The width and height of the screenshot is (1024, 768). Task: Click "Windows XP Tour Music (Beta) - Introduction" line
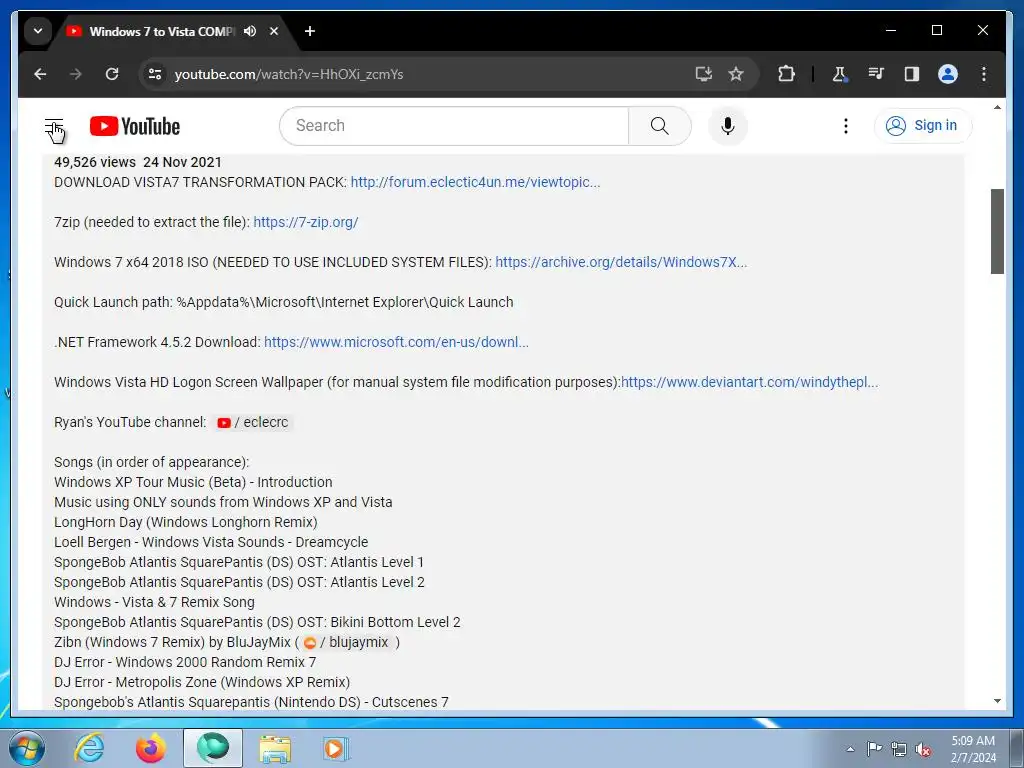pyautogui.click(x=193, y=482)
